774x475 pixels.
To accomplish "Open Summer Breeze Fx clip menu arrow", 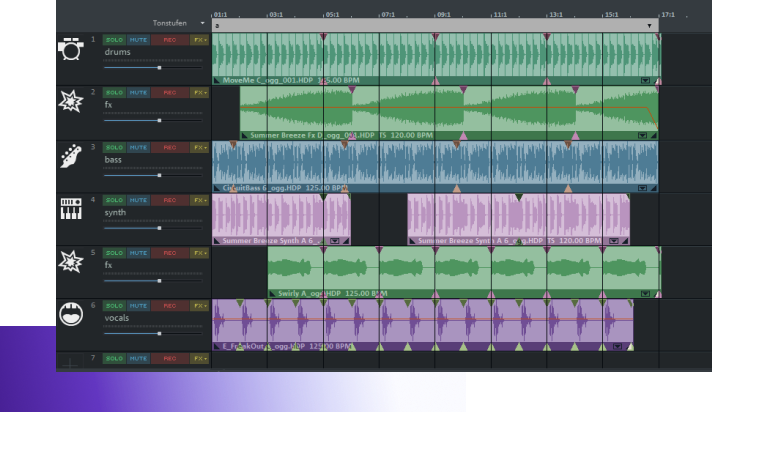I will click(x=642, y=135).
